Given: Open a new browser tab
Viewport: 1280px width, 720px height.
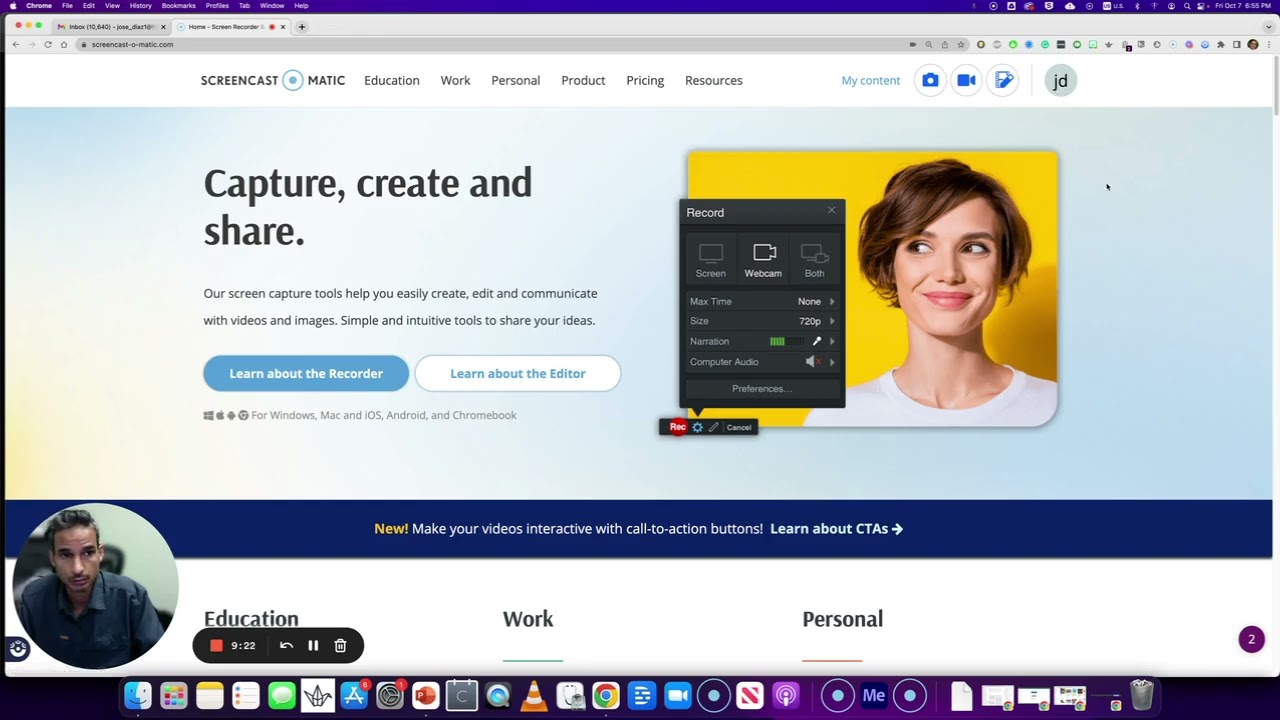Looking at the screenshot, I should pyautogui.click(x=302, y=27).
